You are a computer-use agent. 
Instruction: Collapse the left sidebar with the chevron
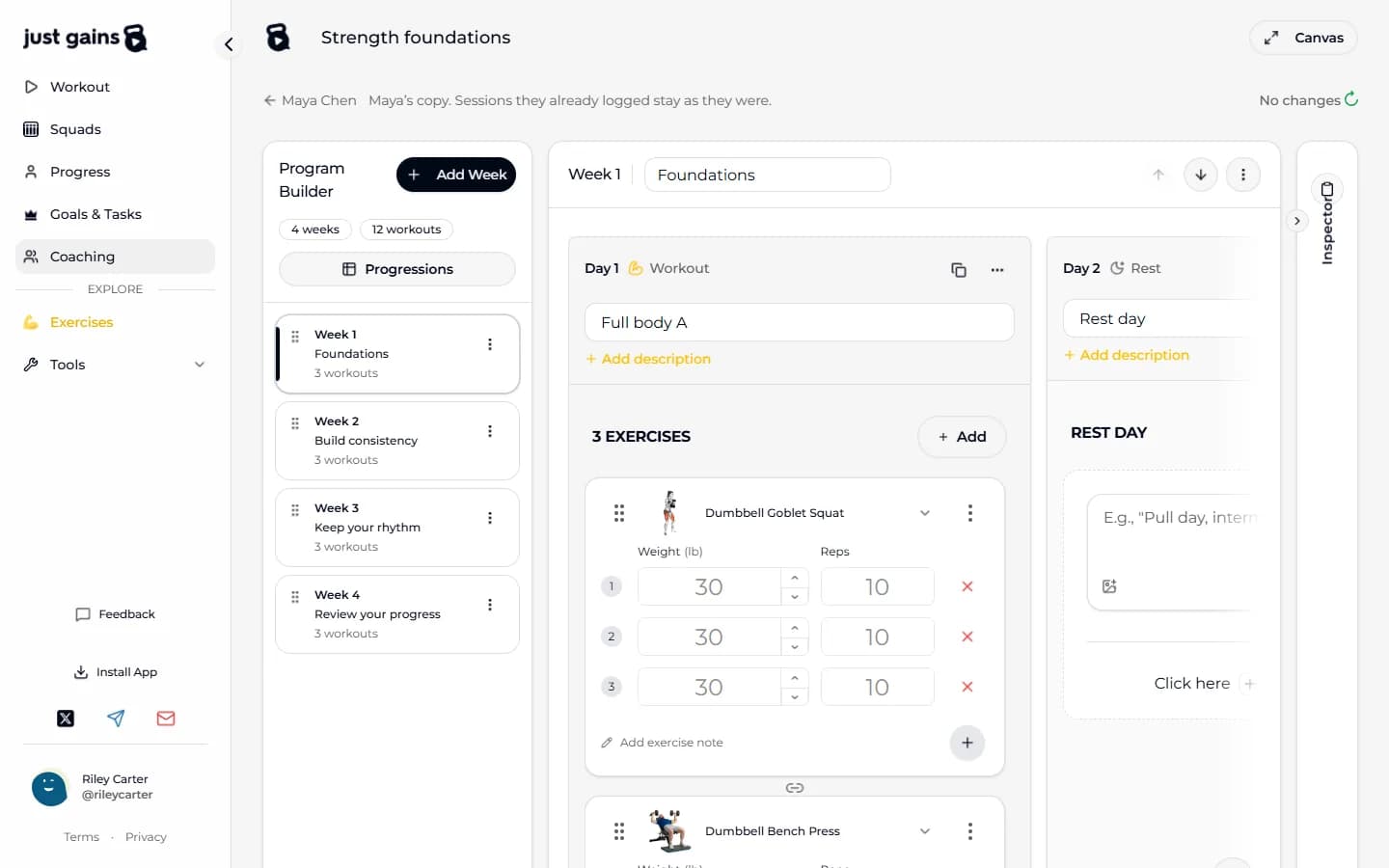click(x=229, y=44)
